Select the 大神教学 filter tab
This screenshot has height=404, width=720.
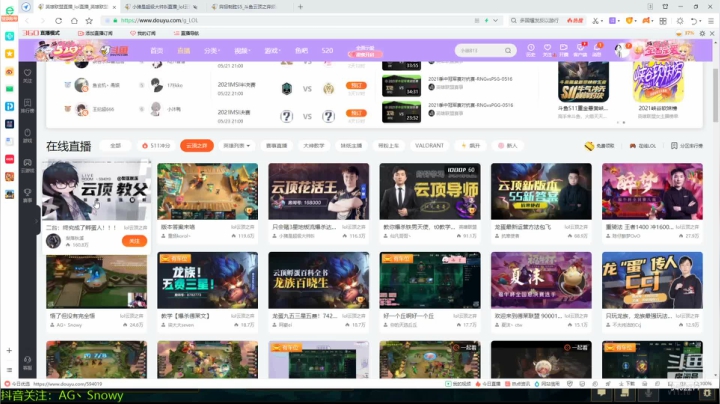[x=314, y=146]
